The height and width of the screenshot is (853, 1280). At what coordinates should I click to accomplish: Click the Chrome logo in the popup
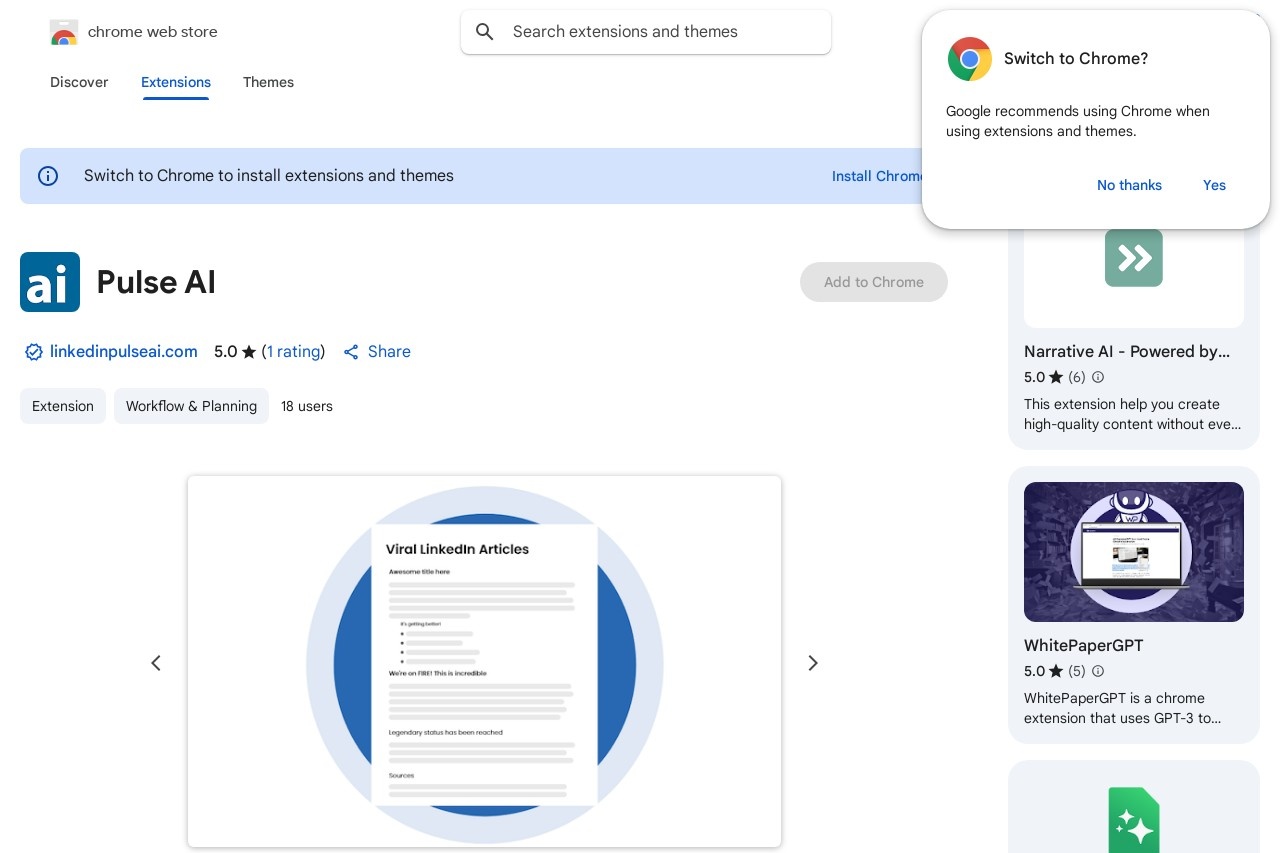click(x=970, y=59)
